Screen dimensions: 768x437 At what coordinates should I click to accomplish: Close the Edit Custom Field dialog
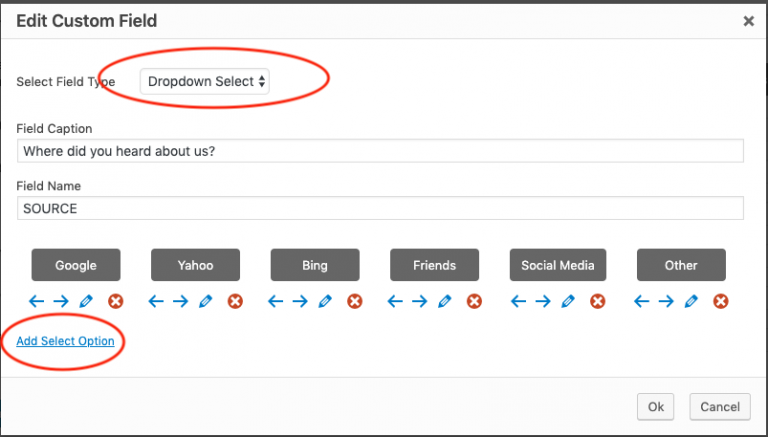pos(748,20)
